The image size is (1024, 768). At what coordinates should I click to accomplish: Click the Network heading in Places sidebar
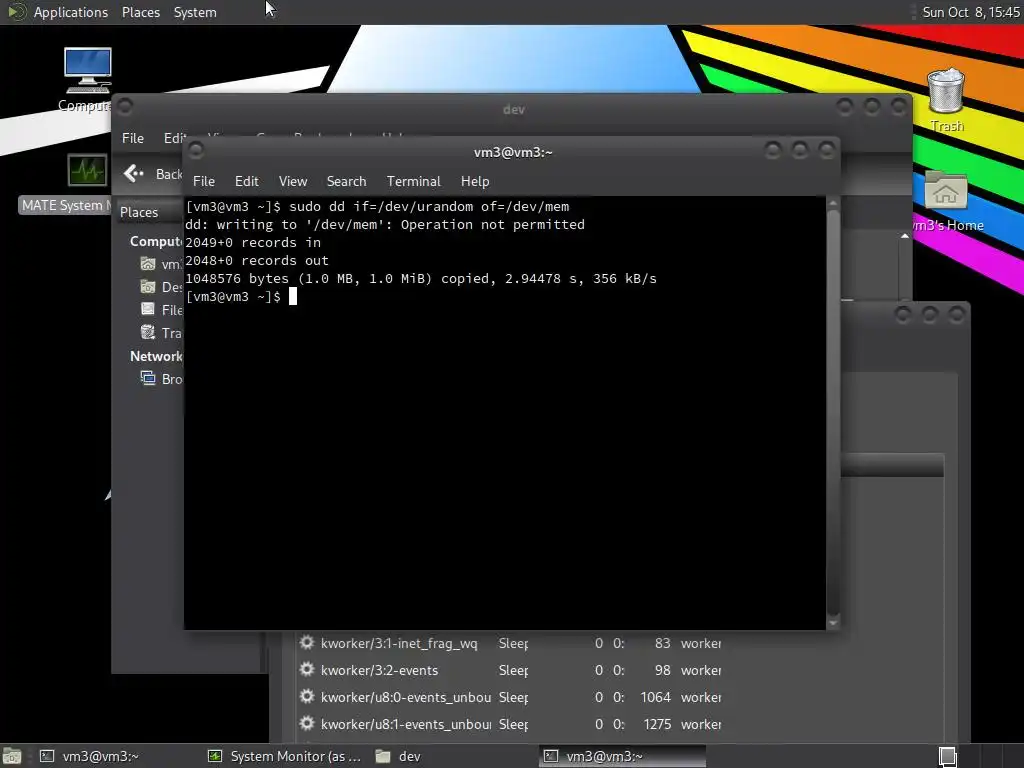click(156, 356)
